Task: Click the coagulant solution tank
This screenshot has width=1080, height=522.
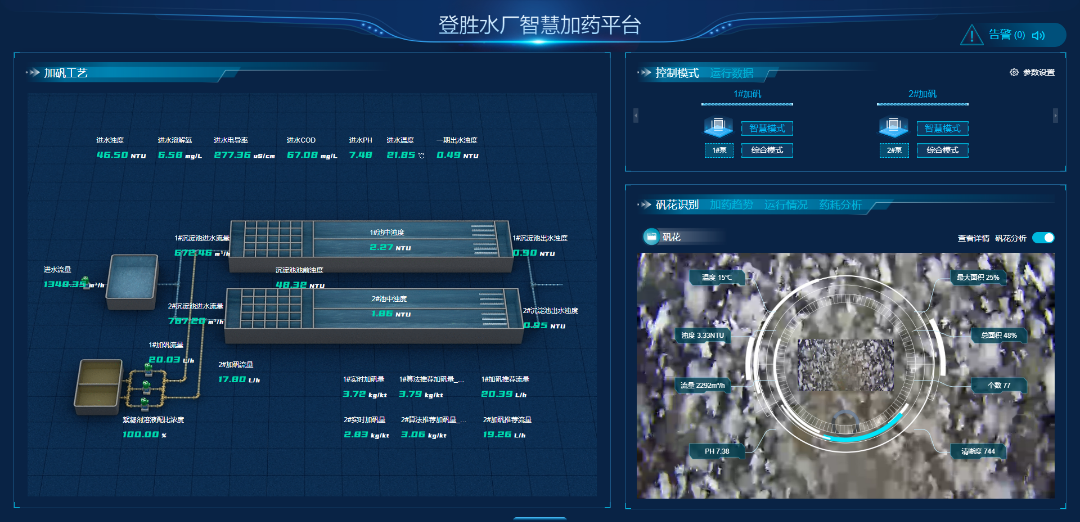Action: 98,386
